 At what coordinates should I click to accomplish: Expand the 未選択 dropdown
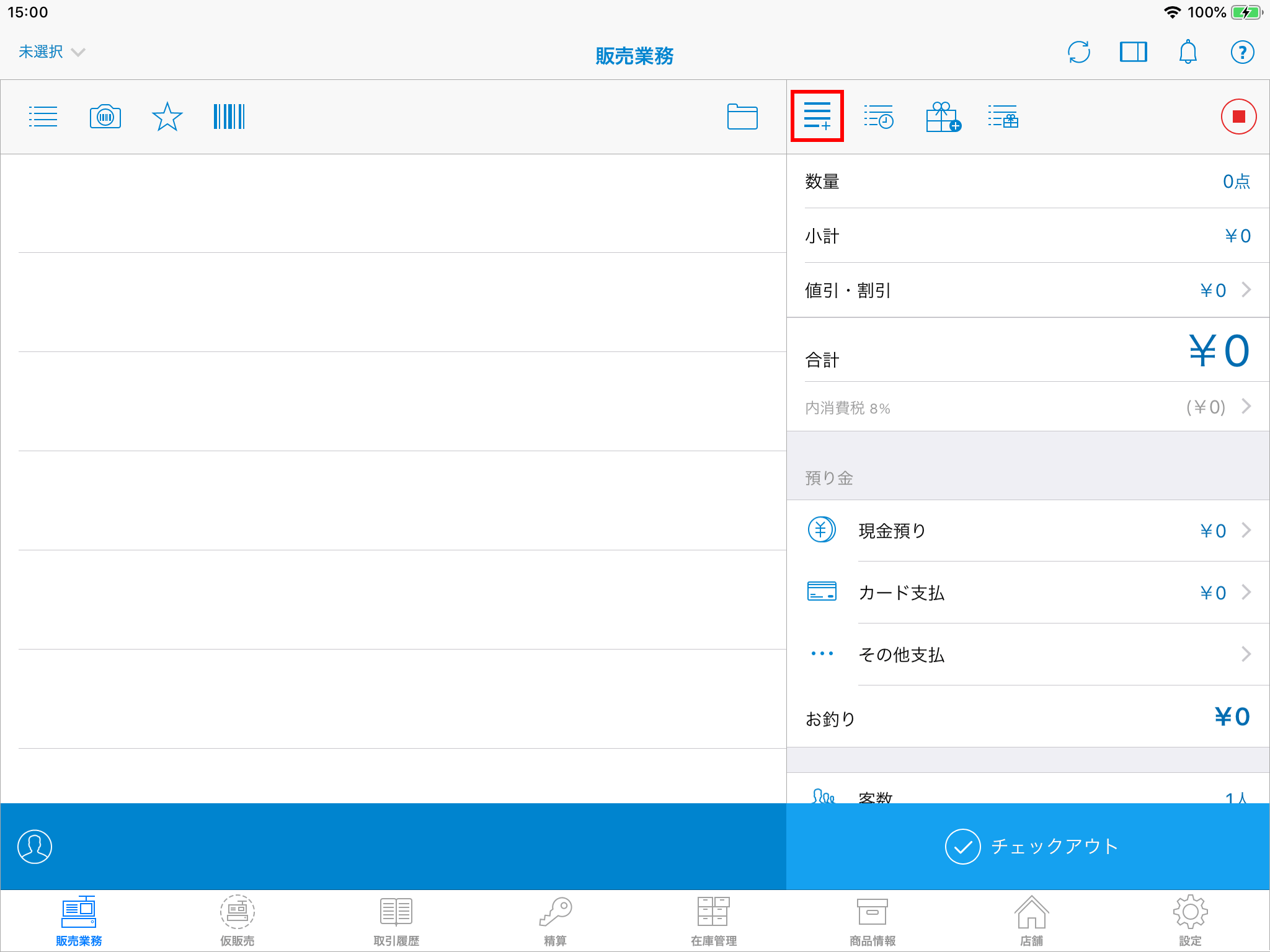pos(51,52)
